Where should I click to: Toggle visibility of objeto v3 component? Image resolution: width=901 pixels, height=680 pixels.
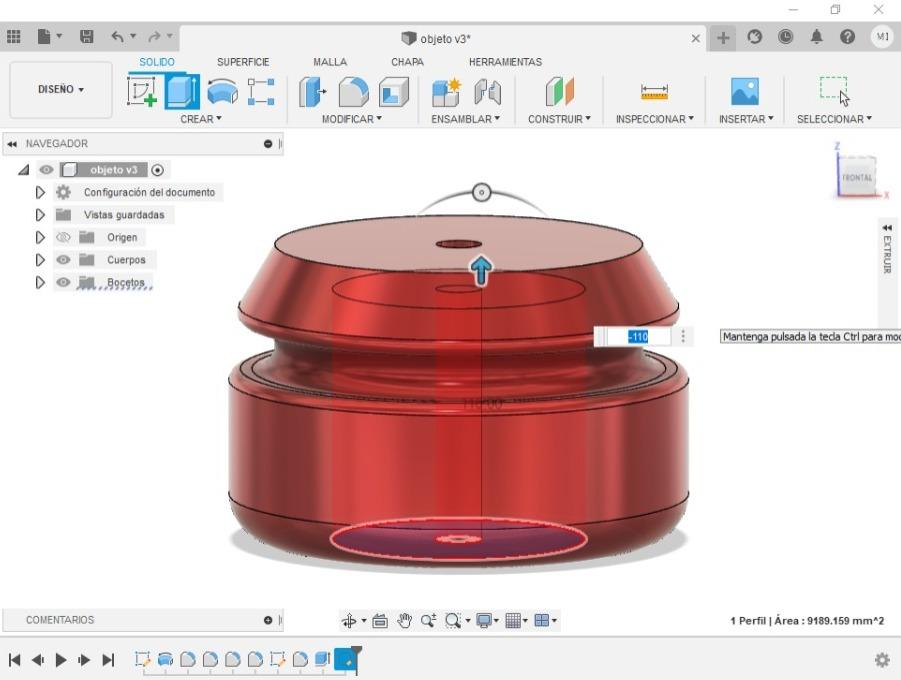pos(47,170)
